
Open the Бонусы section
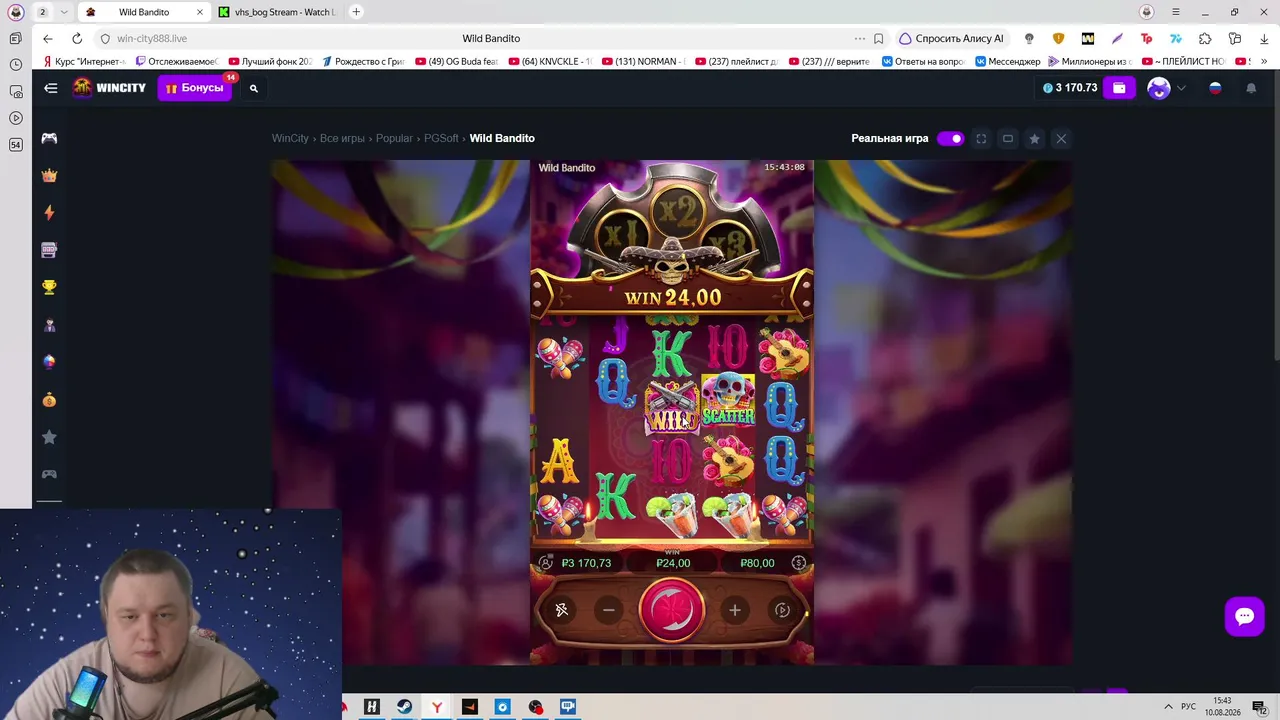pos(195,88)
